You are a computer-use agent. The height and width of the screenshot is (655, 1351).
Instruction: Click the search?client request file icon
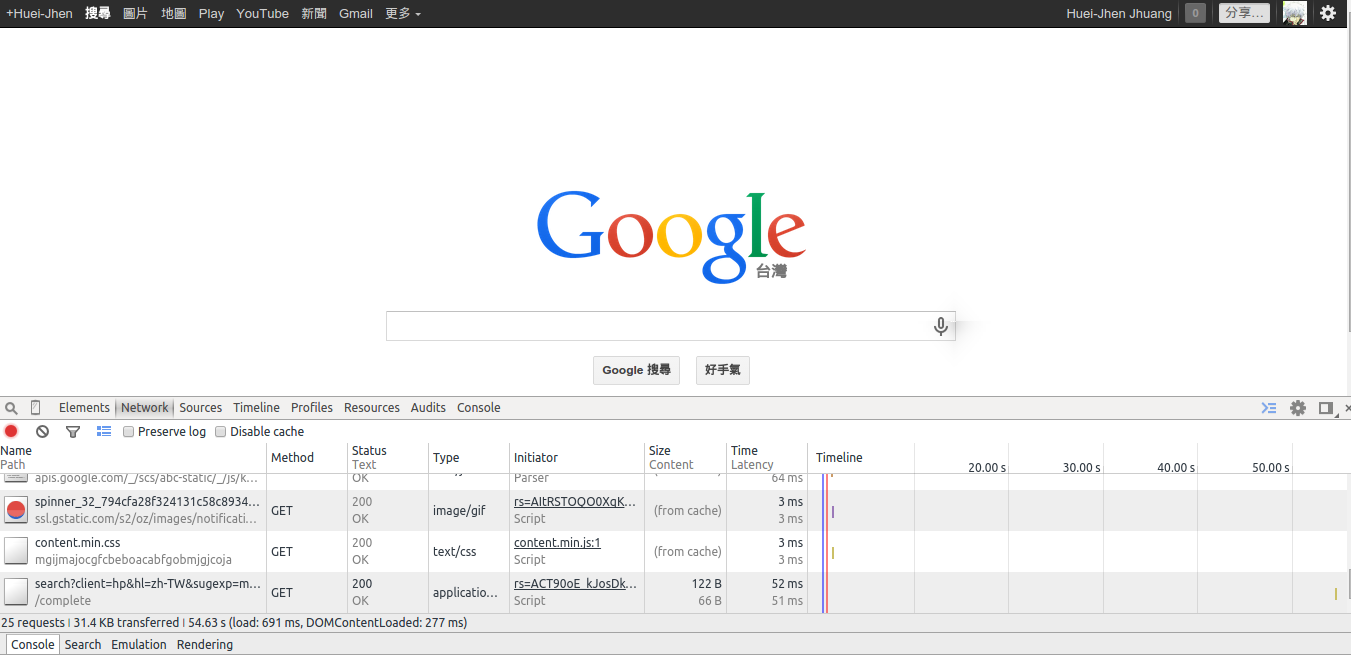(x=16, y=593)
